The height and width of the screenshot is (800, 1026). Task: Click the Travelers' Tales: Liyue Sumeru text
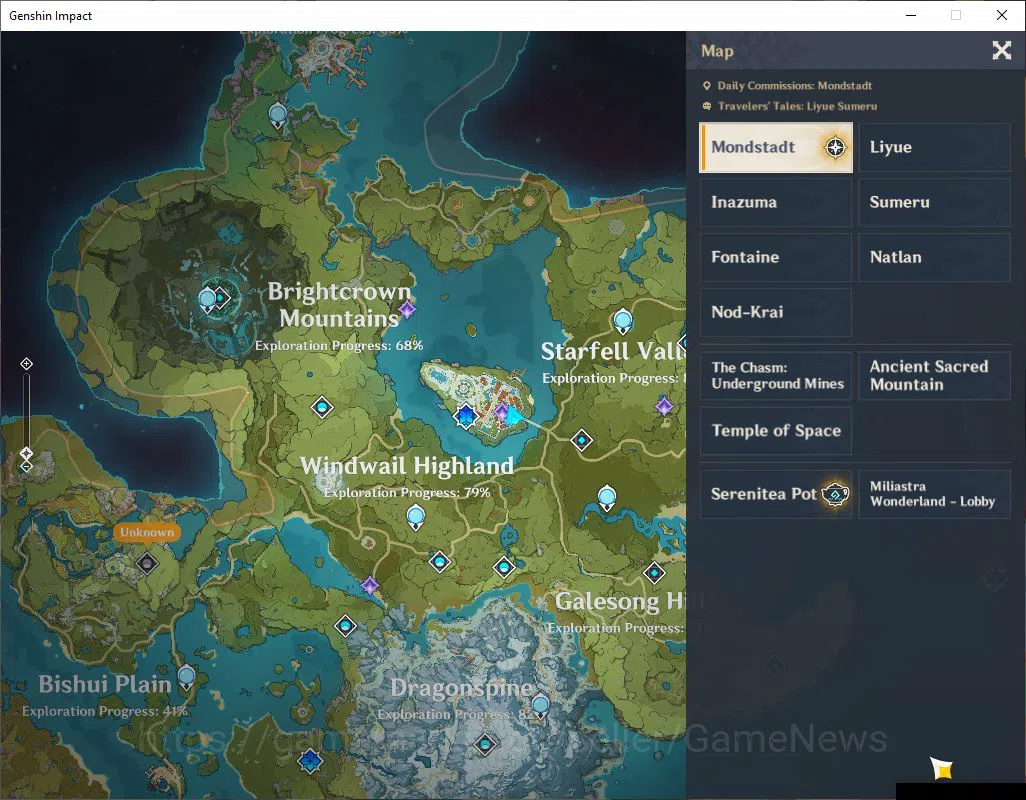[x=797, y=106]
